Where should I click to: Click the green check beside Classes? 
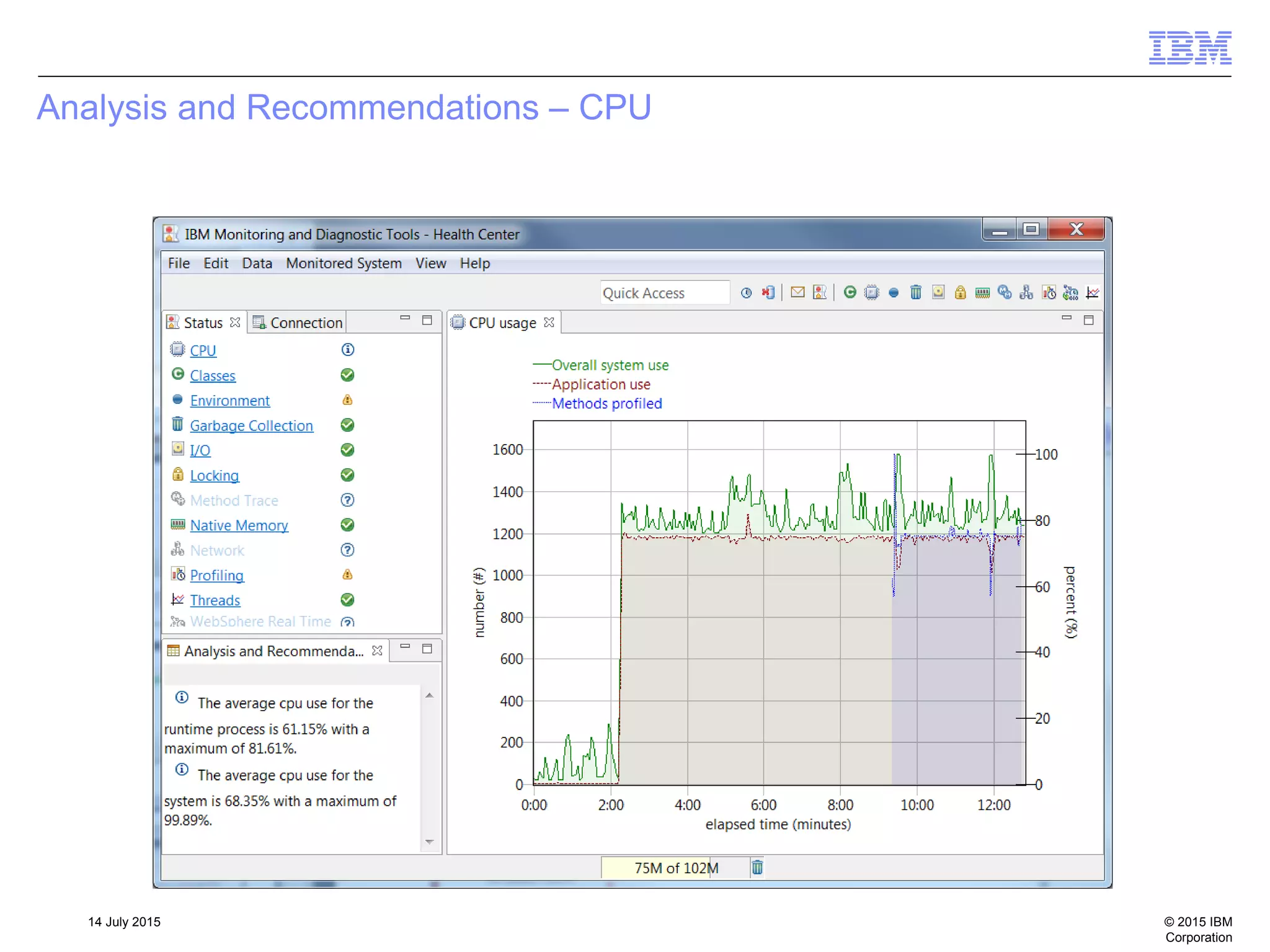click(348, 375)
